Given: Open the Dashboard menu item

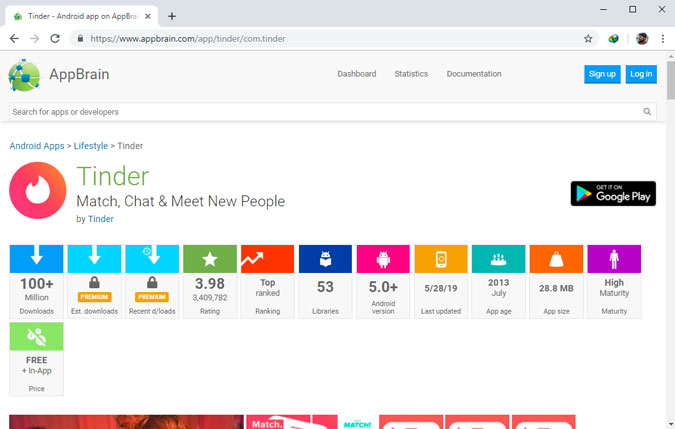Looking at the screenshot, I should 356,74.
